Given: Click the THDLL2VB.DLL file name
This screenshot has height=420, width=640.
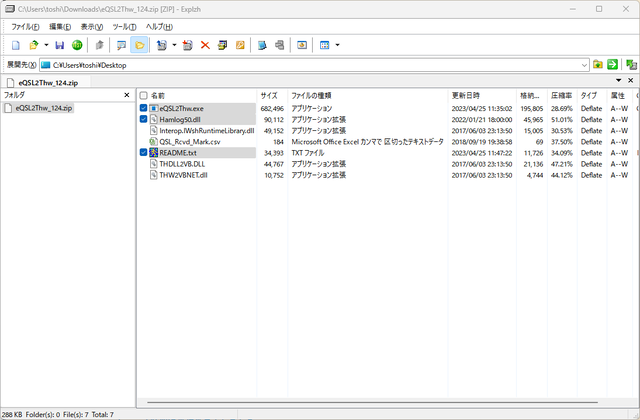Looking at the screenshot, I should tap(182, 164).
